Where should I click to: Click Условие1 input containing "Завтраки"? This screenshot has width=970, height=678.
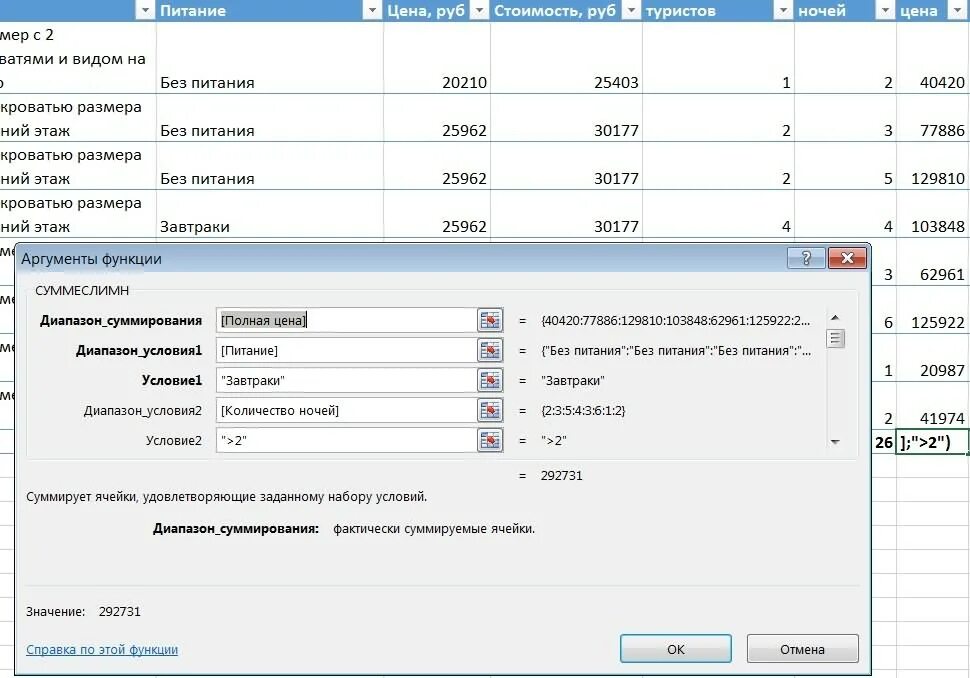[346, 380]
